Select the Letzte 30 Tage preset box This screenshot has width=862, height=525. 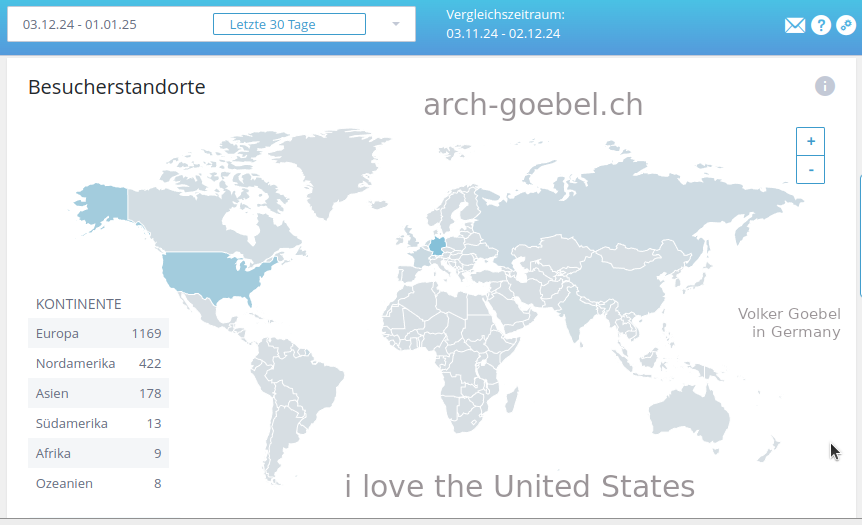point(289,24)
